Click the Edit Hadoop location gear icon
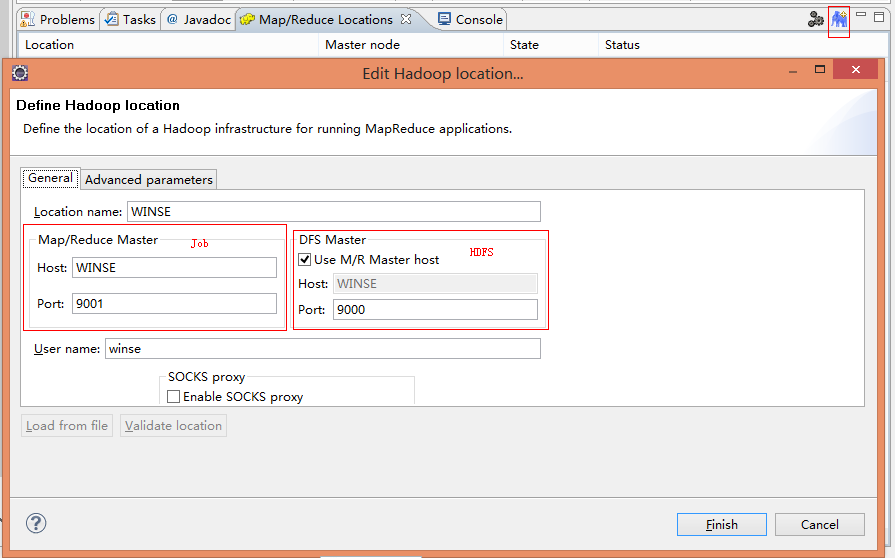The image size is (895, 558). pyautogui.click(x=815, y=19)
